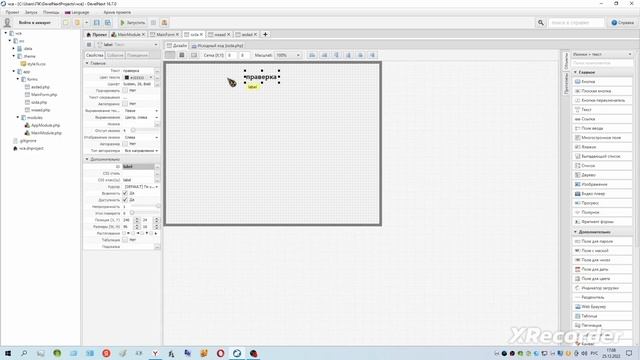Pick the Текст label component

tap(602, 110)
